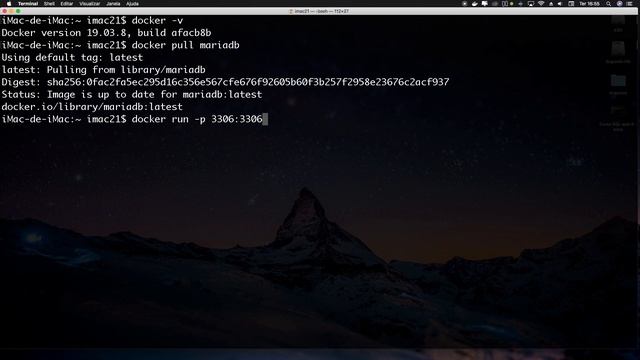Open Notification Center list icon
The width and height of the screenshot is (640, 360).
(x=629, y=4)
